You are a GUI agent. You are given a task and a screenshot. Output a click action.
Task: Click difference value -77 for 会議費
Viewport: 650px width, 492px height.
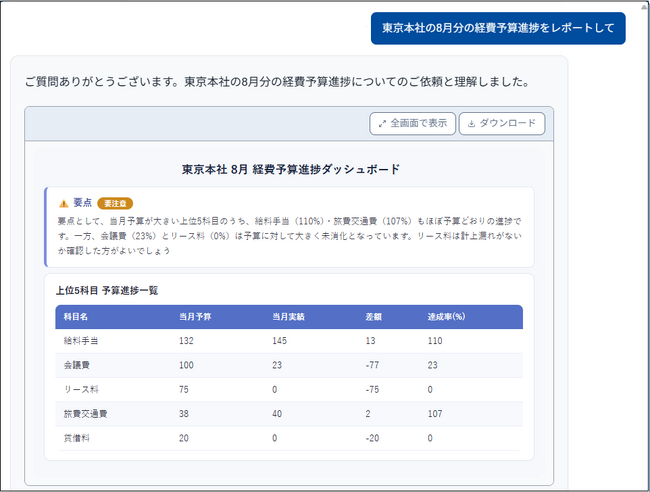pyautogui.click(x=372, y=365)
